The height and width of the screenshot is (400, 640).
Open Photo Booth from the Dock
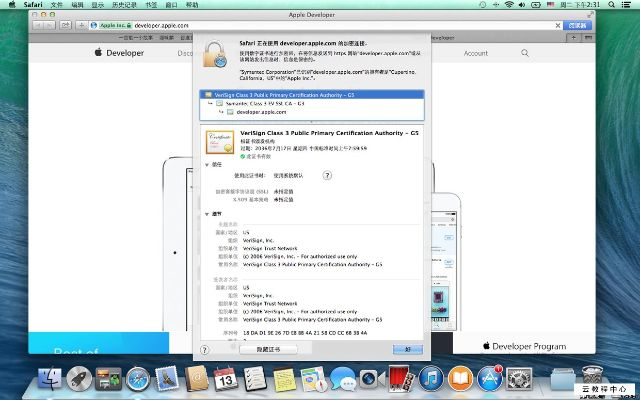point(402,378)
